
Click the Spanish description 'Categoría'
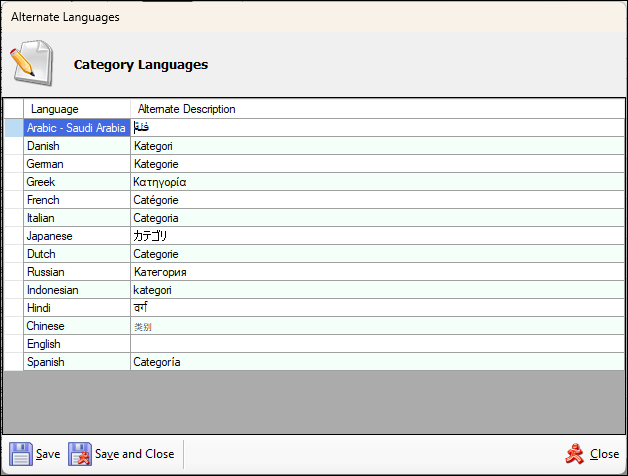157,362
